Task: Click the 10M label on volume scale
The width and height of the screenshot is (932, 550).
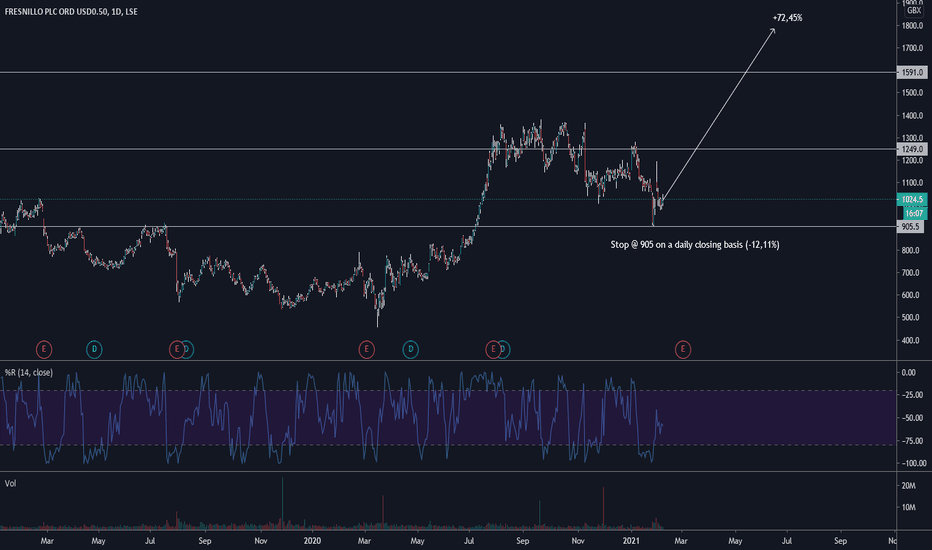Action: click(909, 507)
